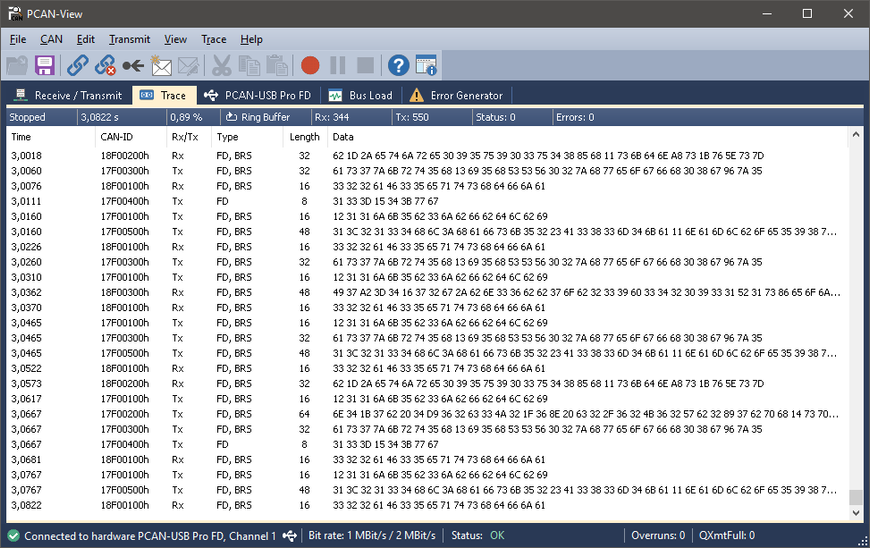The image size is (870, 548).
Task: Click scrollbar down arrow in trace list
Action: tap(856, 513)
